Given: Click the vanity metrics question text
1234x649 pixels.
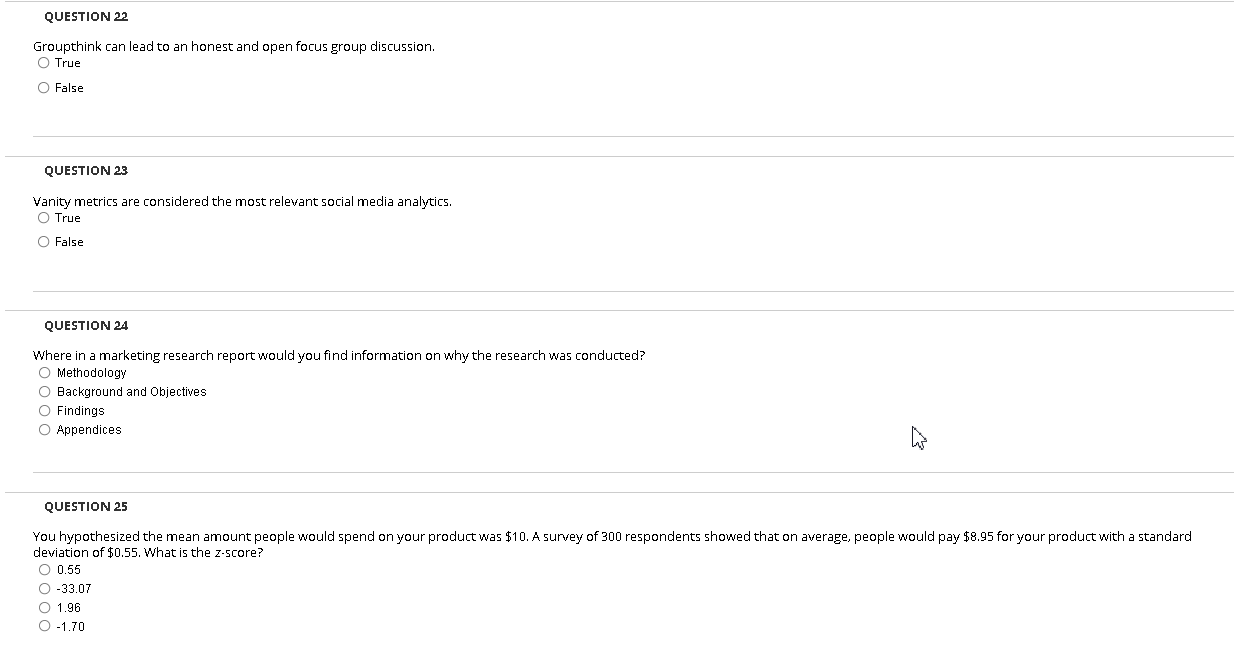Looking at the screenshot, I should pos(242,201).
